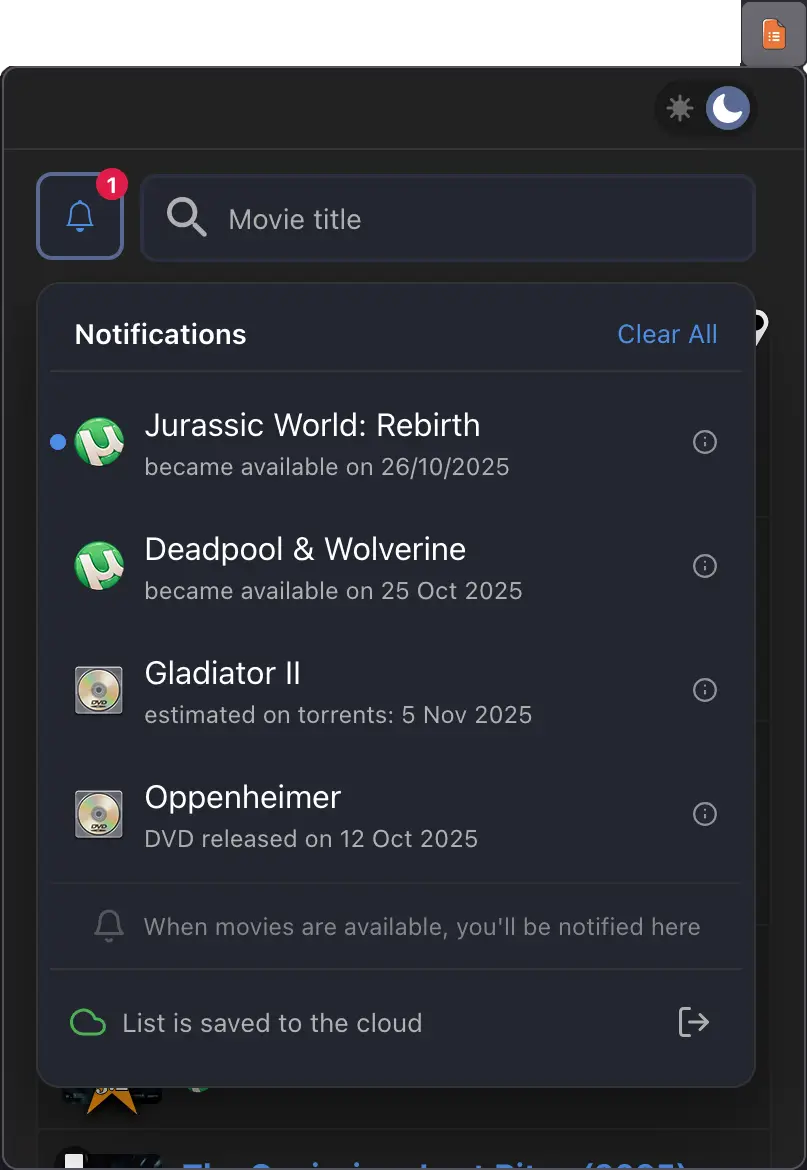Open the info icon for Jurassic World: Rebirth
Screen dimensions: 807x1170
(705, 441)
